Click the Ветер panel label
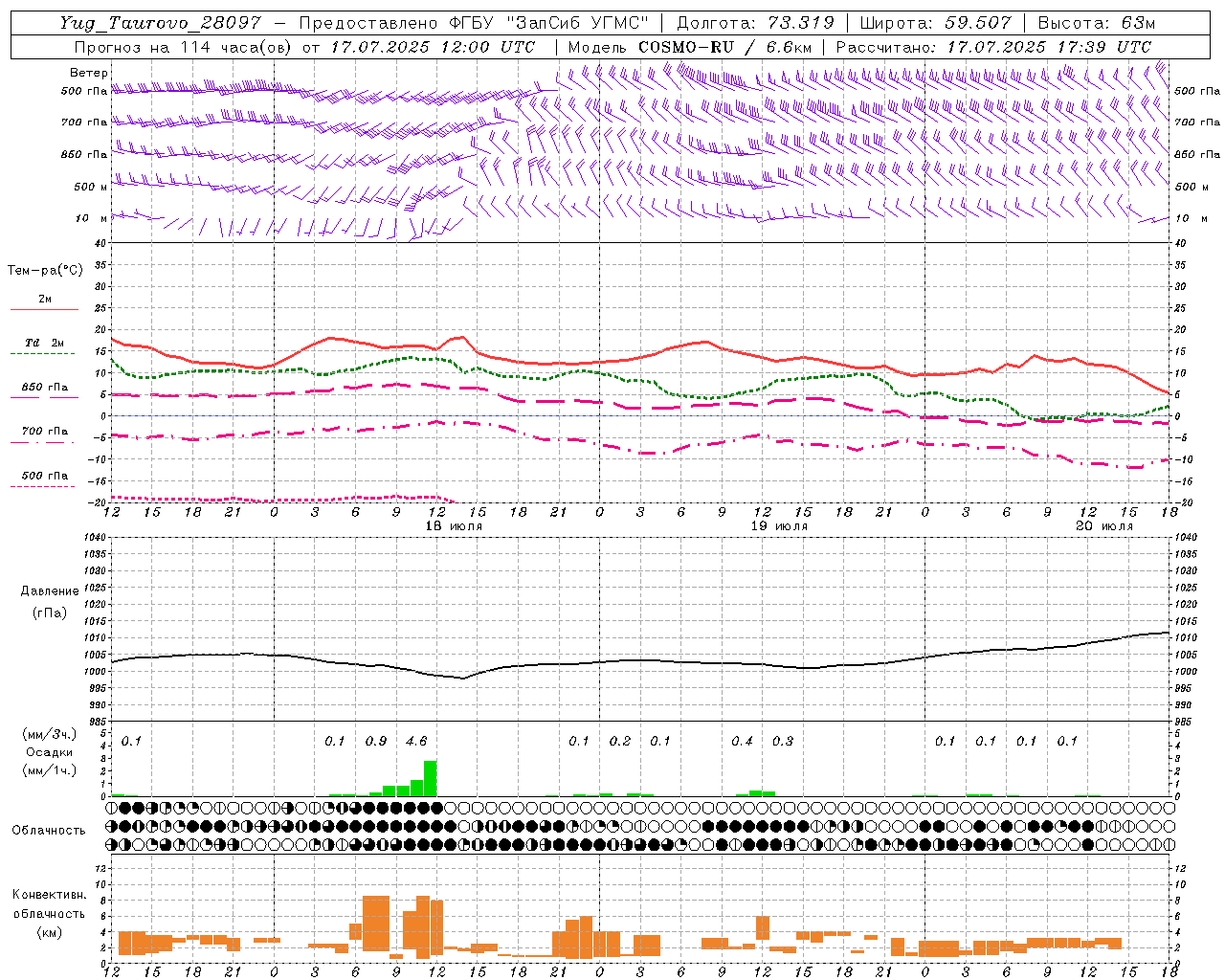 click(89, 73)
